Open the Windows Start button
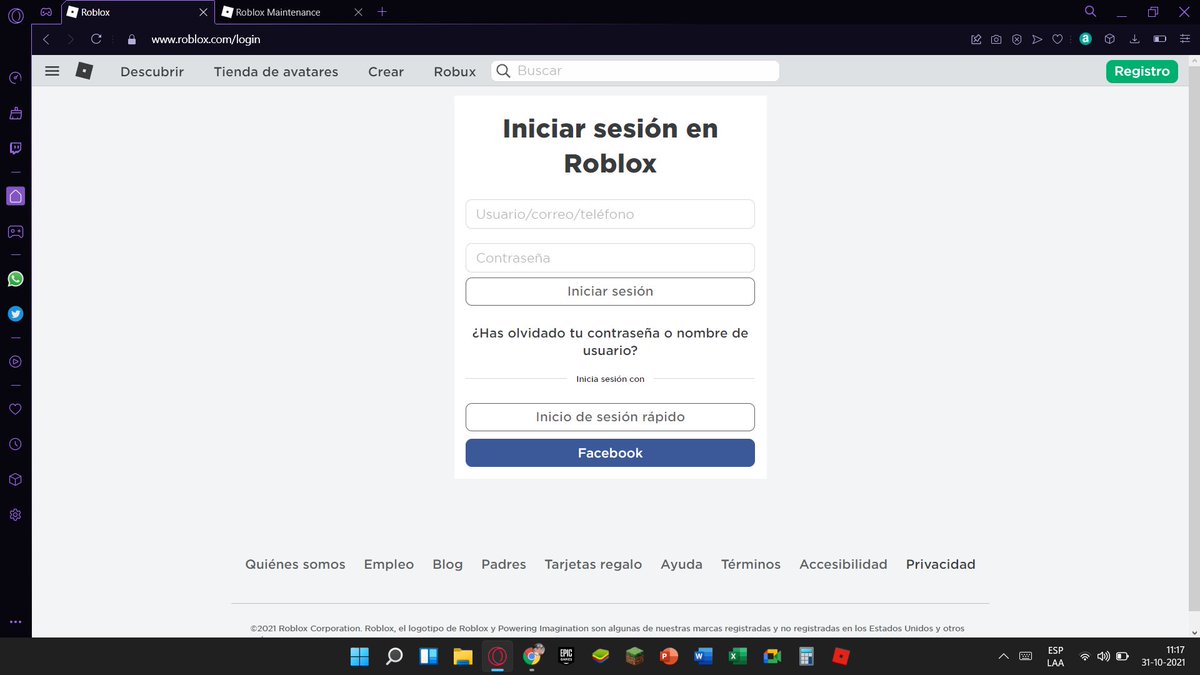Image resolution: width=1200 pixels, height=675 pixels. coord(359,657)
